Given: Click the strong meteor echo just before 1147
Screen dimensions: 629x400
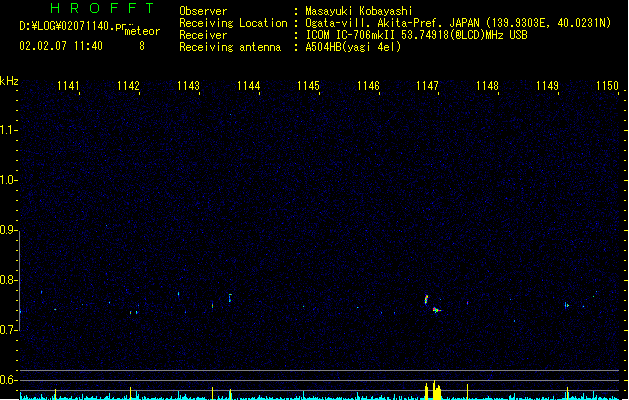Looking at the screenshot, I should 426,300.
